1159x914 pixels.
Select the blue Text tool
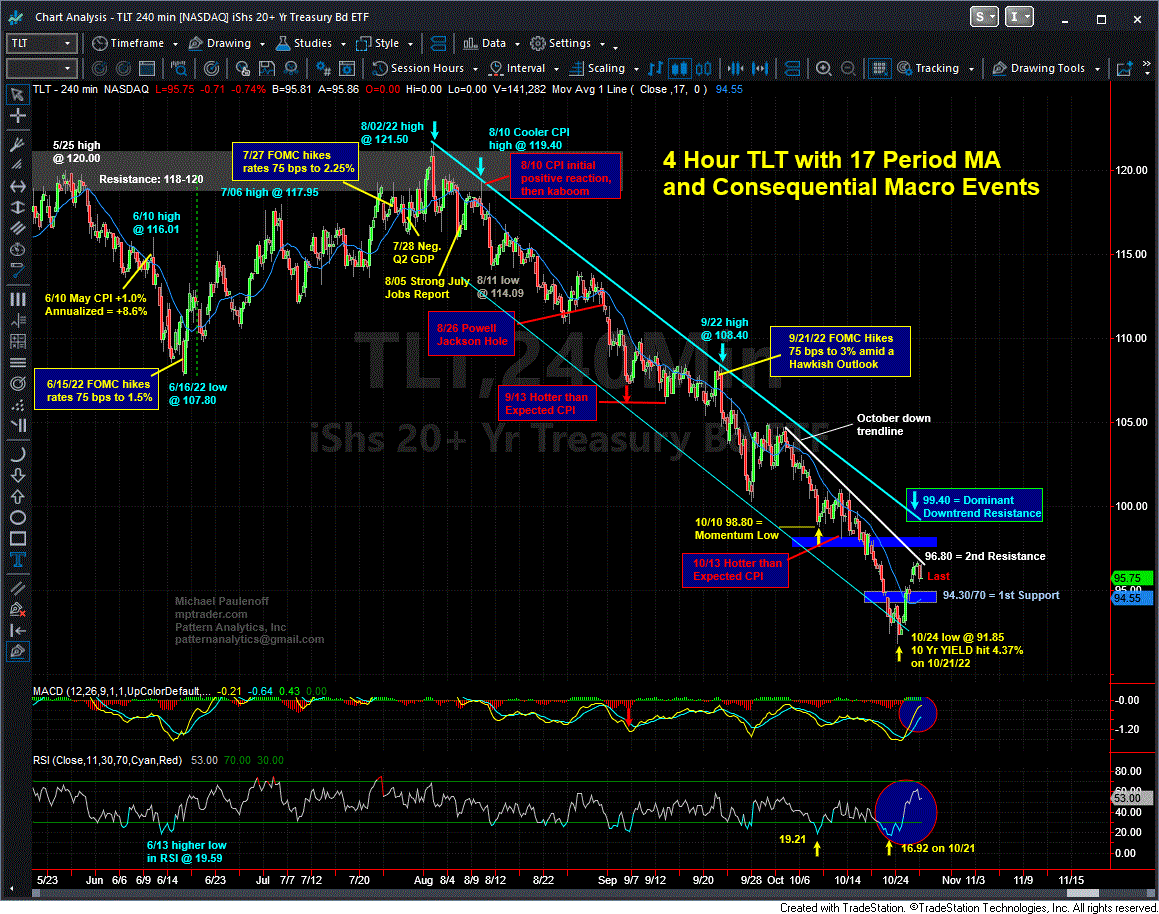click(x=17, y=559)
